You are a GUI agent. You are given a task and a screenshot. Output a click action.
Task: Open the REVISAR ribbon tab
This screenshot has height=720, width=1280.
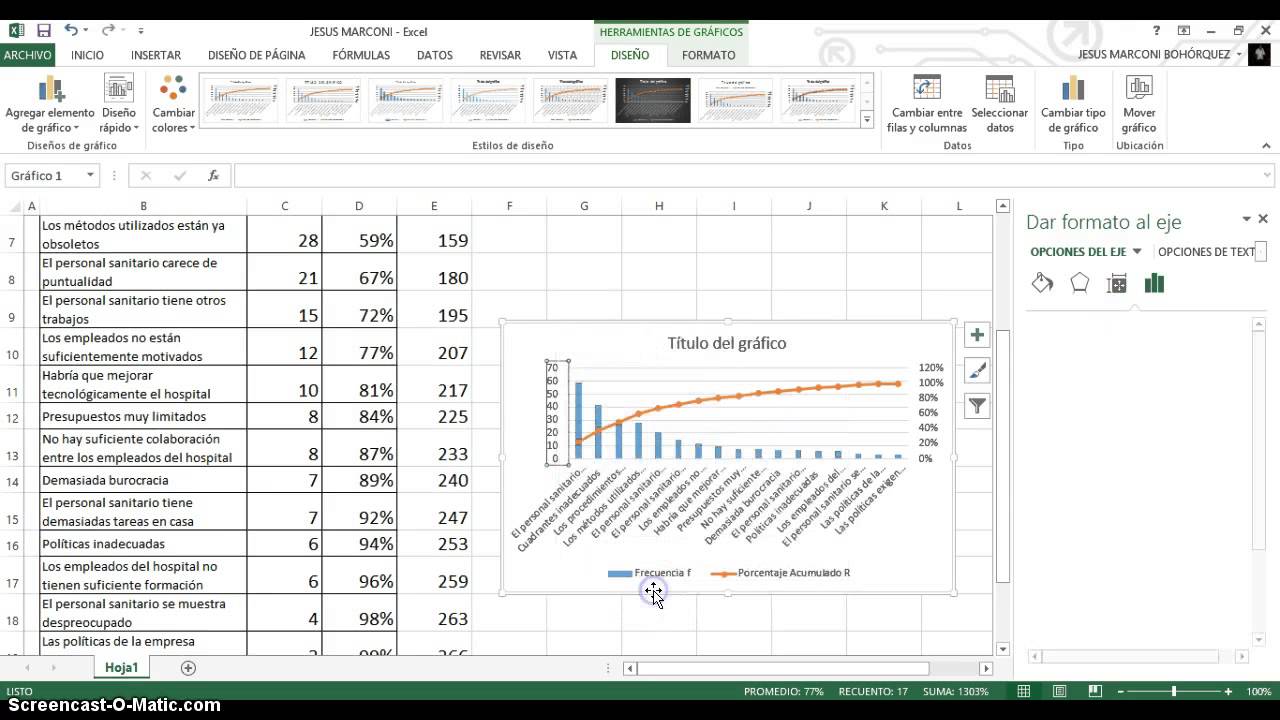[x=500, y=55]
